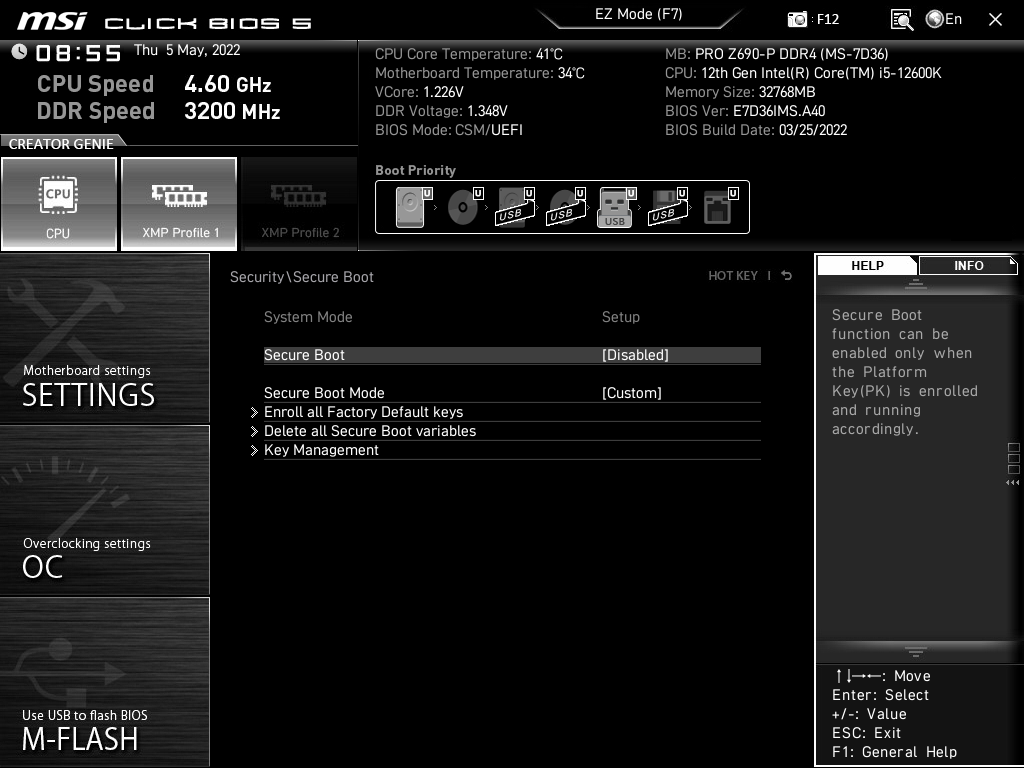This screenshot has width=1024, height=768.
Task: Click the System Mode Setup row
Action: click(x=512, y=317)
